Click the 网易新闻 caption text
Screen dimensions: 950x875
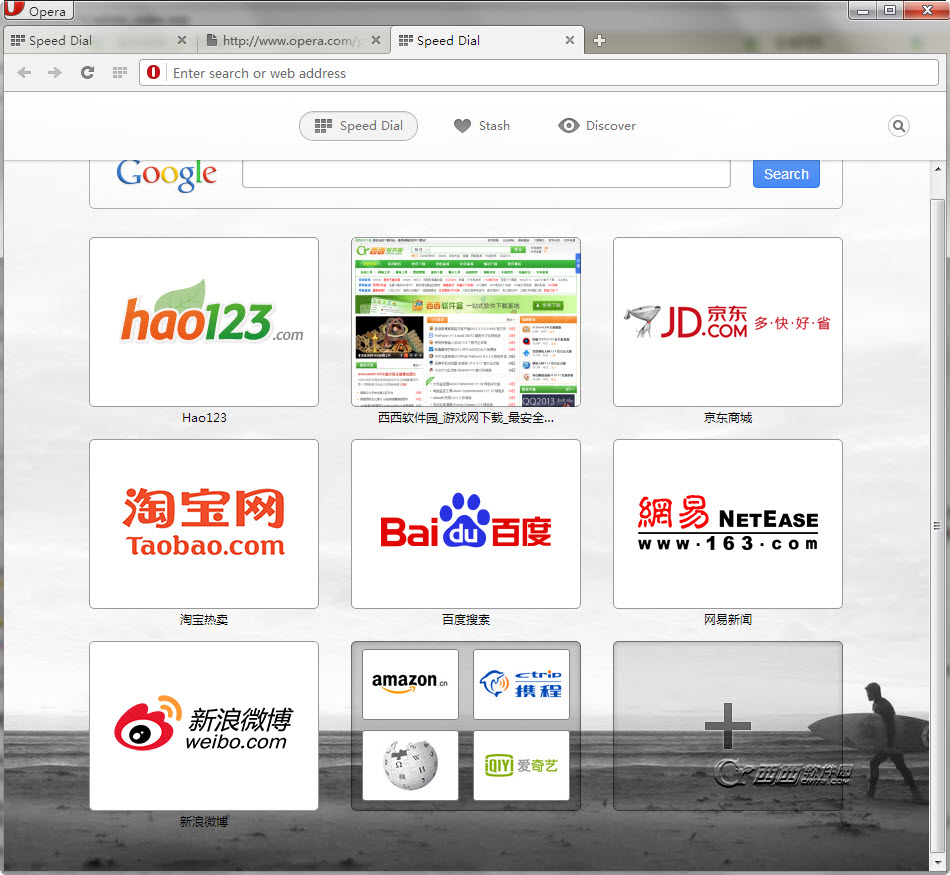[728, 619]
